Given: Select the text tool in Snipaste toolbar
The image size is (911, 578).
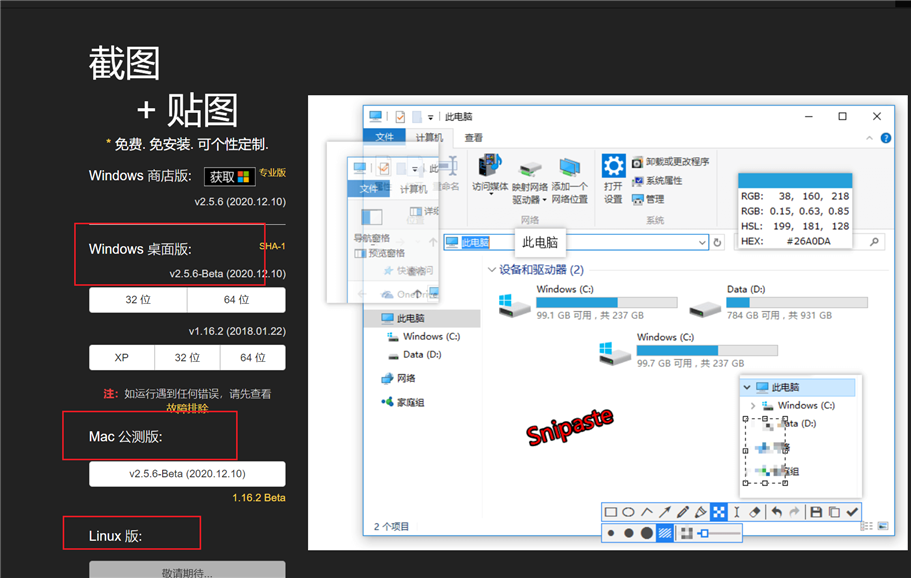Looking at the screenshot, I should (x=737, y=512).
